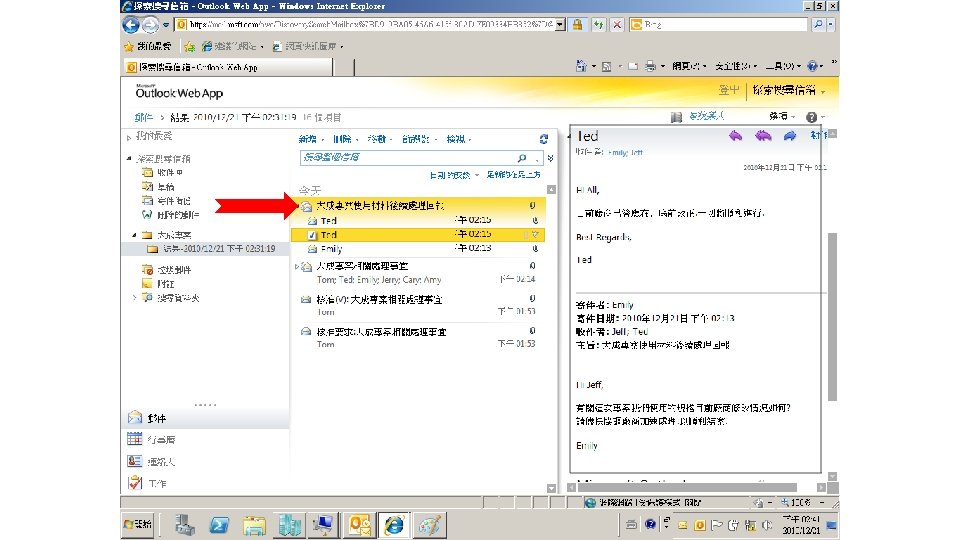This screenshot has height=540, width=960.
Task: Click the 郵件 breadcrumb link
Action: click(143, 117)
